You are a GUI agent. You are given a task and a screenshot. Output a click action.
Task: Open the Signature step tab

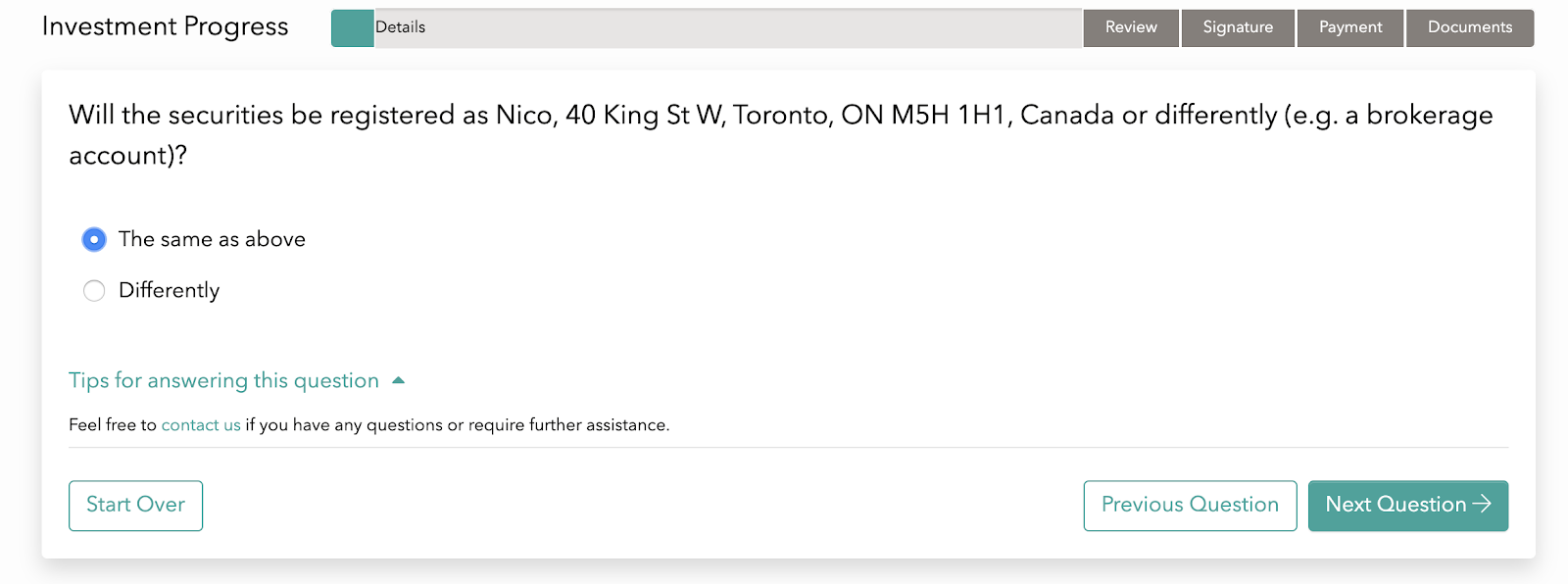(1238, 27)
